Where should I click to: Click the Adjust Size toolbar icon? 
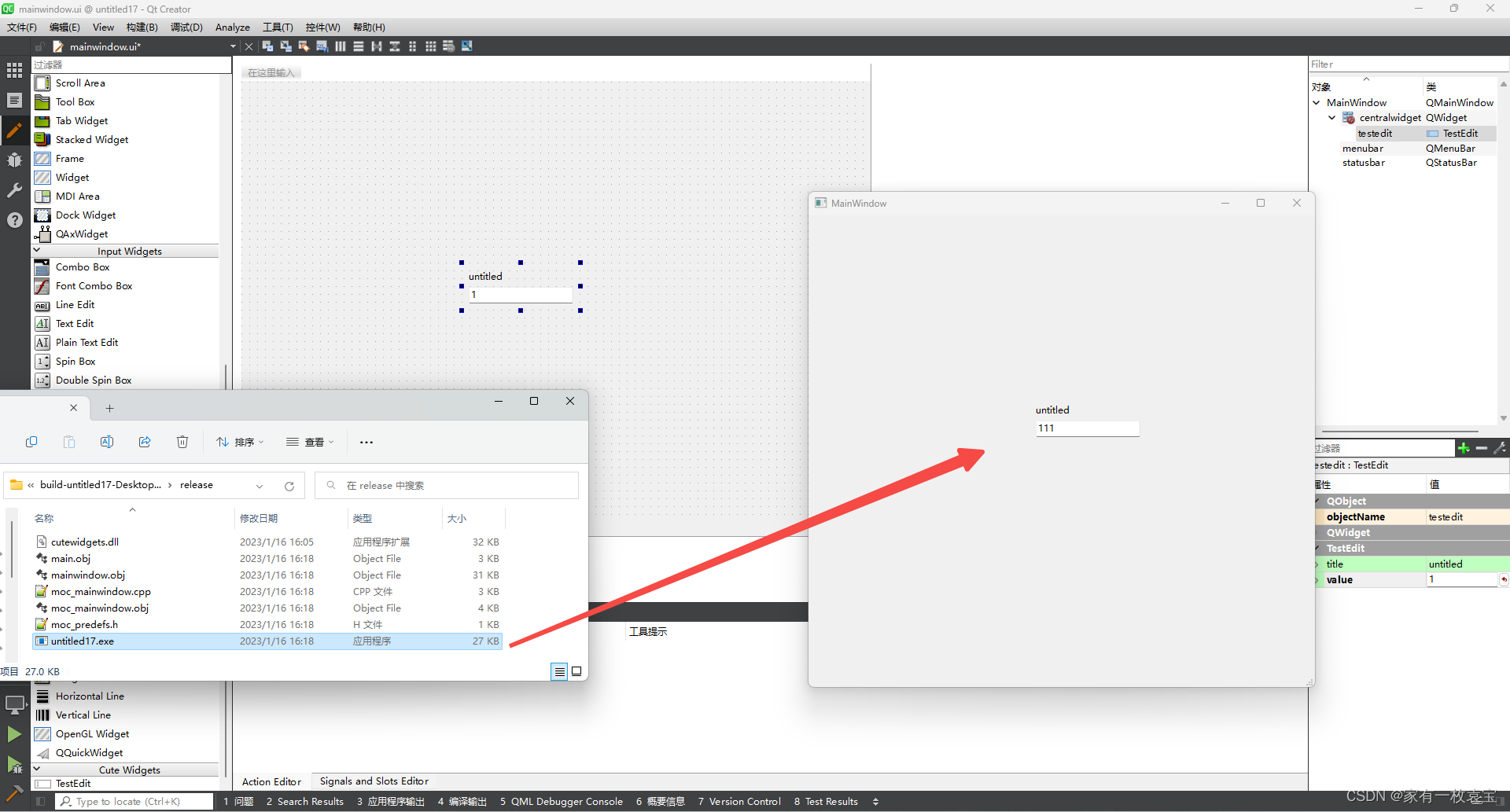[x=467, y=46]
